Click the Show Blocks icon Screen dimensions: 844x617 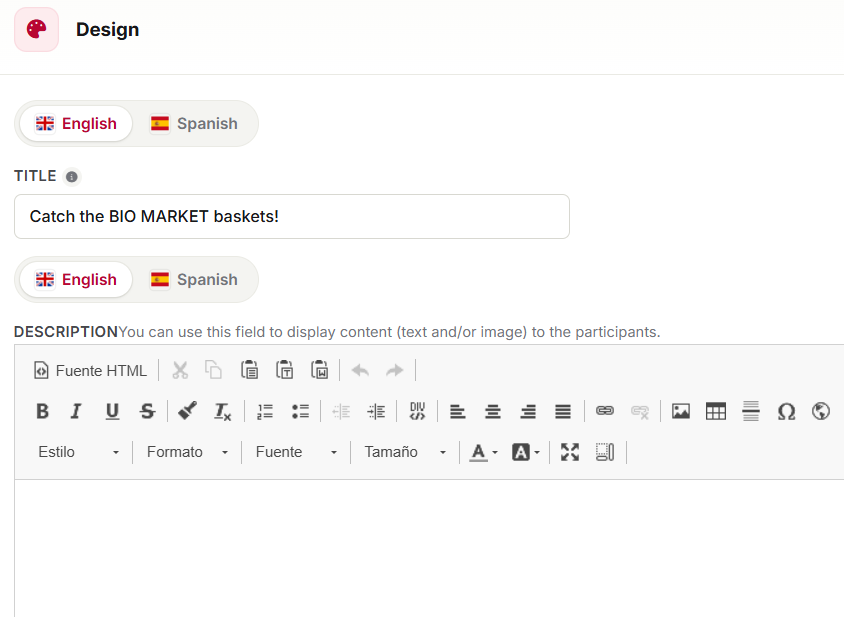click(605, 452)
